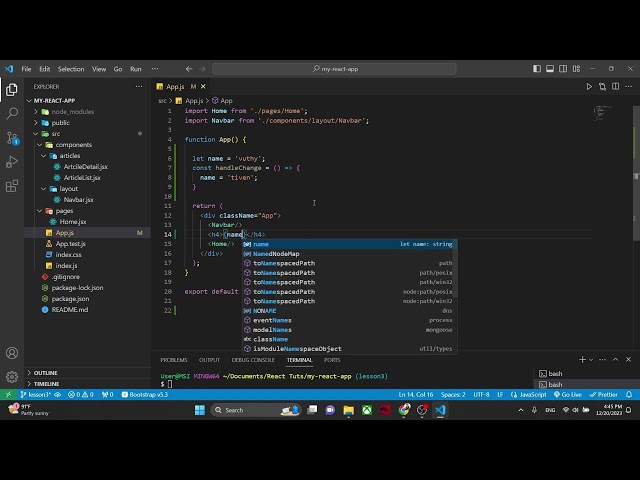Viewport: 640px width, 480px height.
Task: Toggle the primary sidebar visibility
Action: pyautogui.click(x=537, y=69)
